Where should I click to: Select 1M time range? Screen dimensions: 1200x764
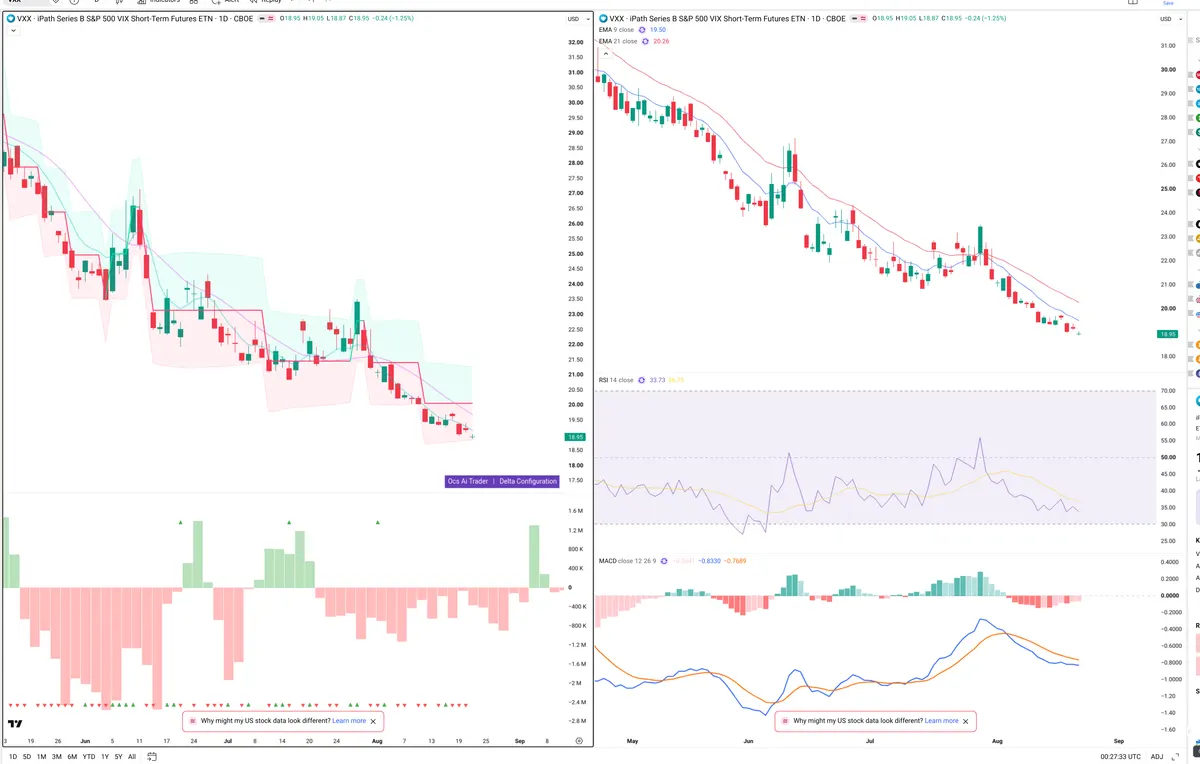point(42,756)
